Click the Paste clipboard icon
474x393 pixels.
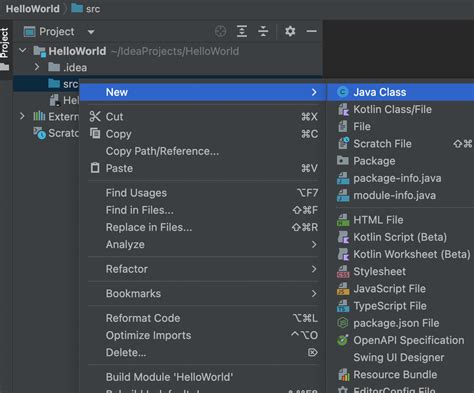tap(95, 168)
